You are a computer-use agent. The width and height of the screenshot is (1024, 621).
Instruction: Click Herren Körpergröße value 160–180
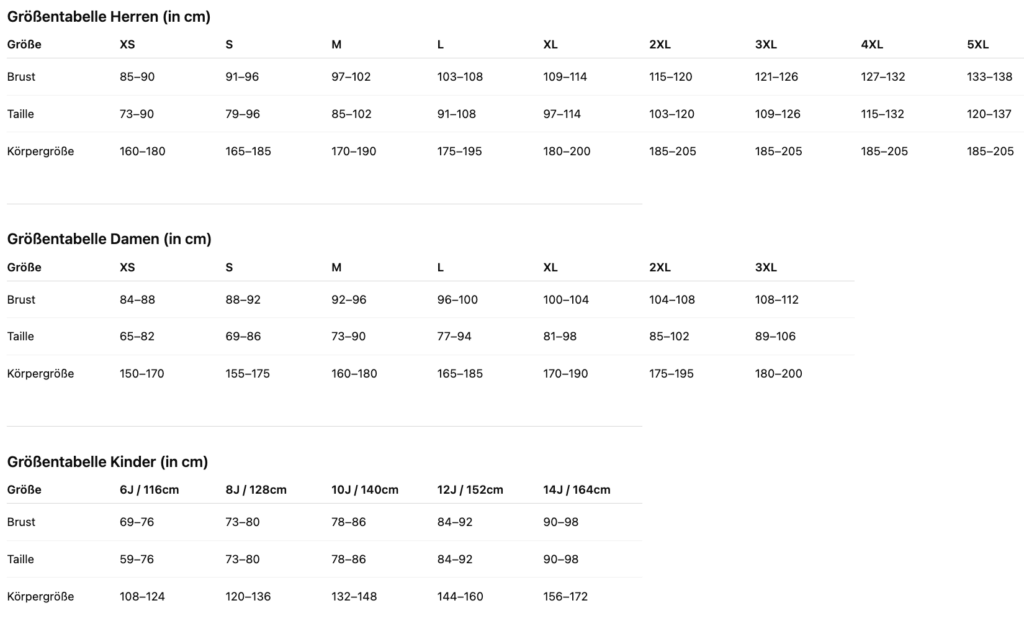(x=142, y=151)
